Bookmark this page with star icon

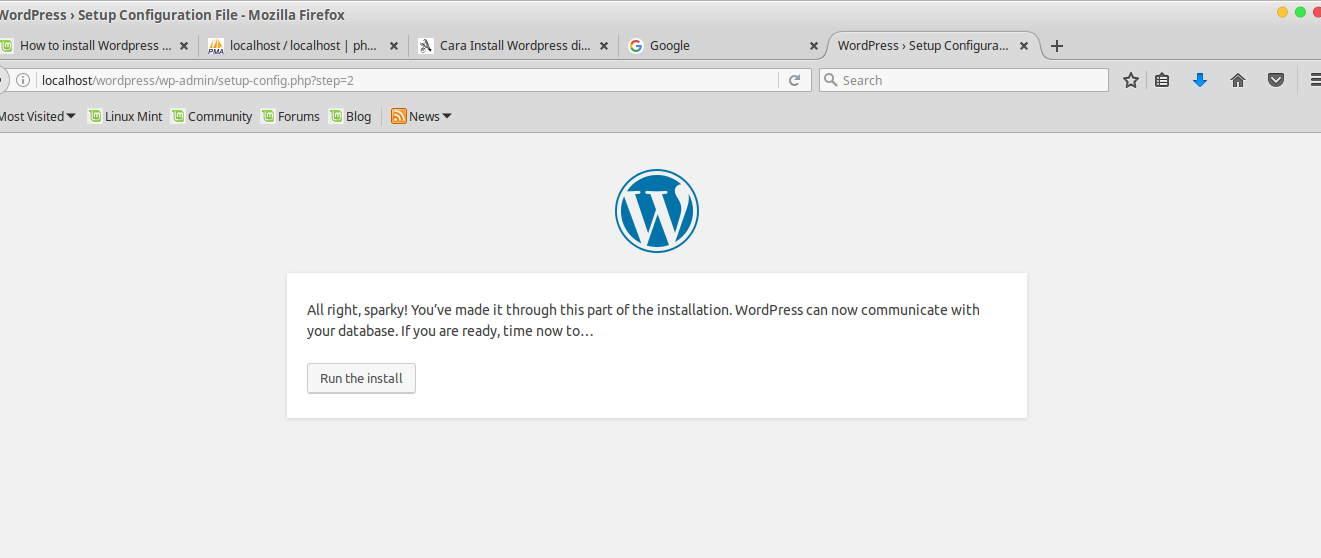1130,80
